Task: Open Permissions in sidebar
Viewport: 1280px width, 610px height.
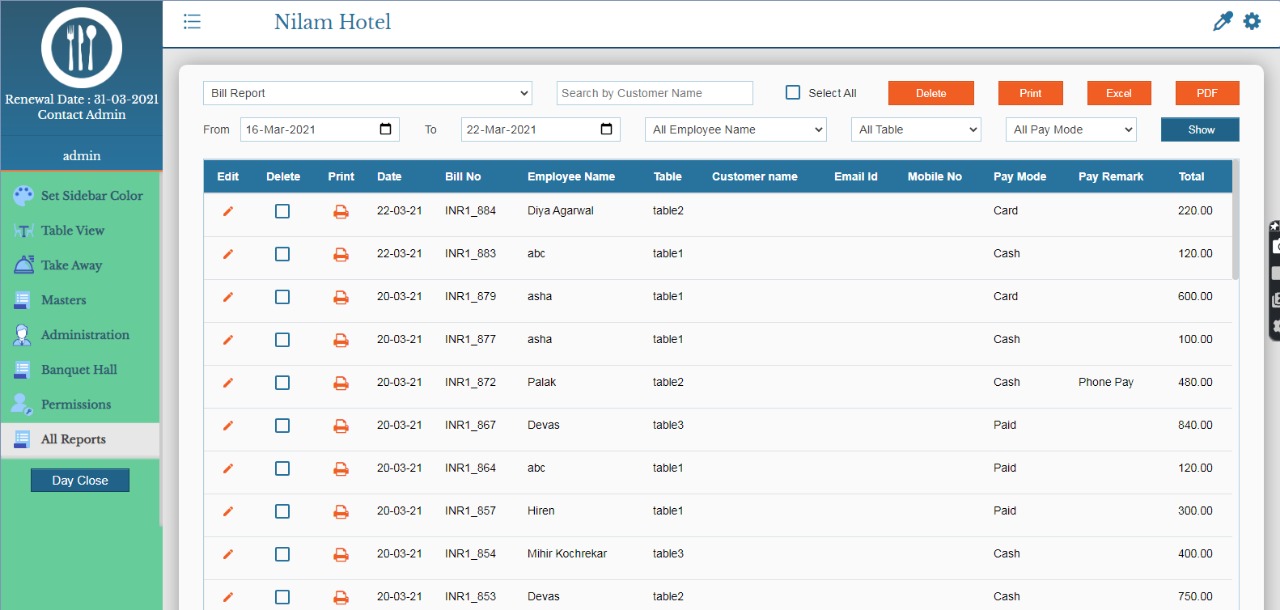Action: pos(80,405)
